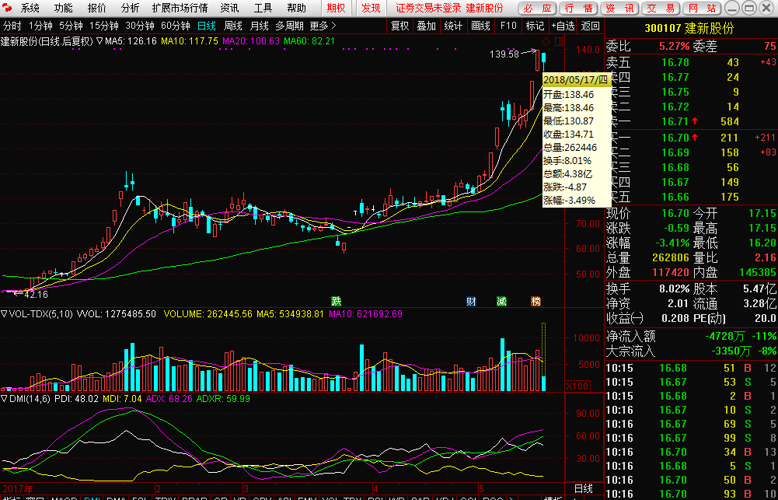
Task: Click the 净流入额 -4728万 row
Action: coord(691,337)
